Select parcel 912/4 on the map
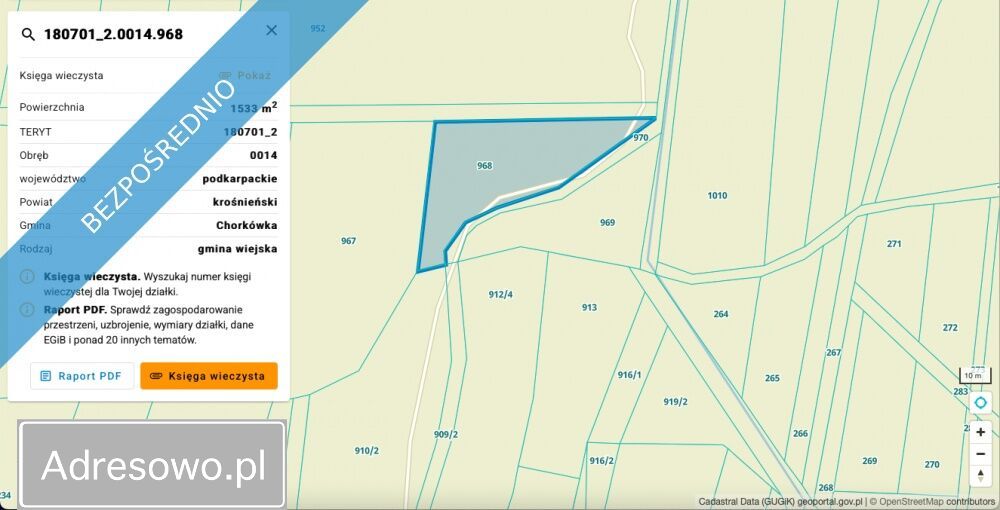 501,295
